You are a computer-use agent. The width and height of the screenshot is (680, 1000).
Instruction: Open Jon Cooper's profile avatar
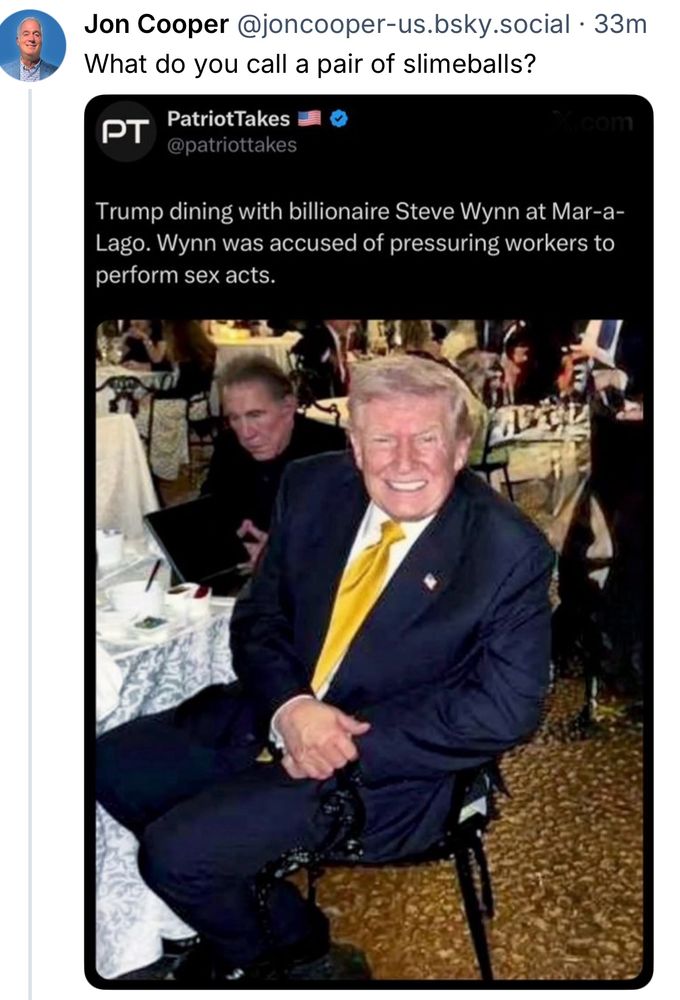point(33,45)
